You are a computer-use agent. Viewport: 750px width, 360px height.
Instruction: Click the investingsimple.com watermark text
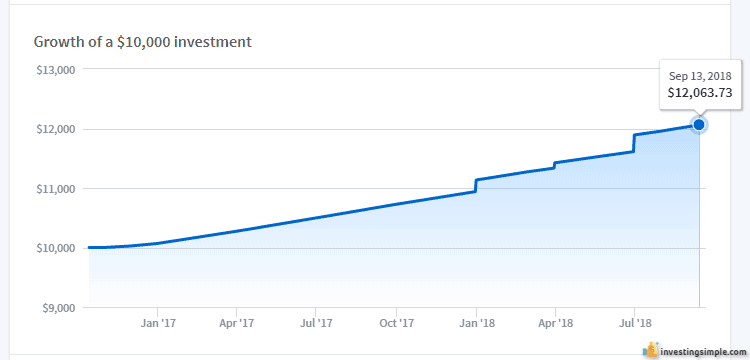[x=703, y=352]
